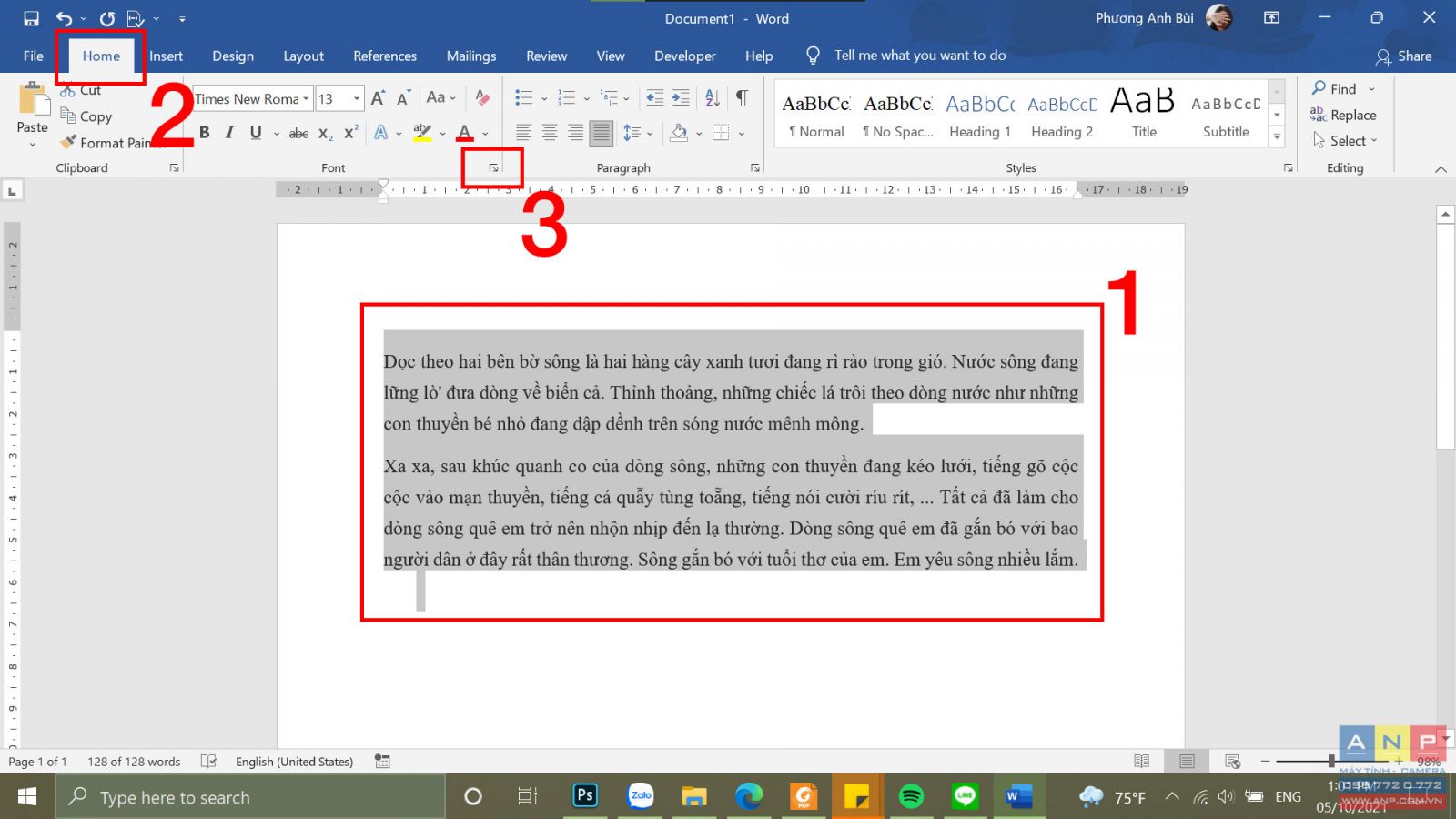Click the Cut command

pos(81,90)
